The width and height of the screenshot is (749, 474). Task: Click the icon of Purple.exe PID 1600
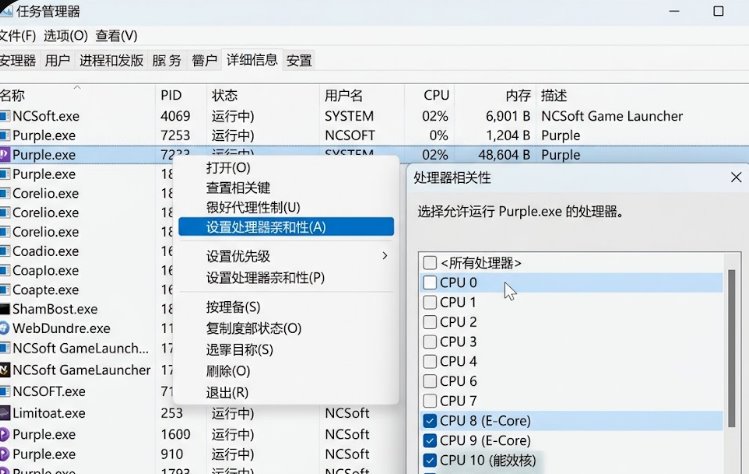click(5, 434)
